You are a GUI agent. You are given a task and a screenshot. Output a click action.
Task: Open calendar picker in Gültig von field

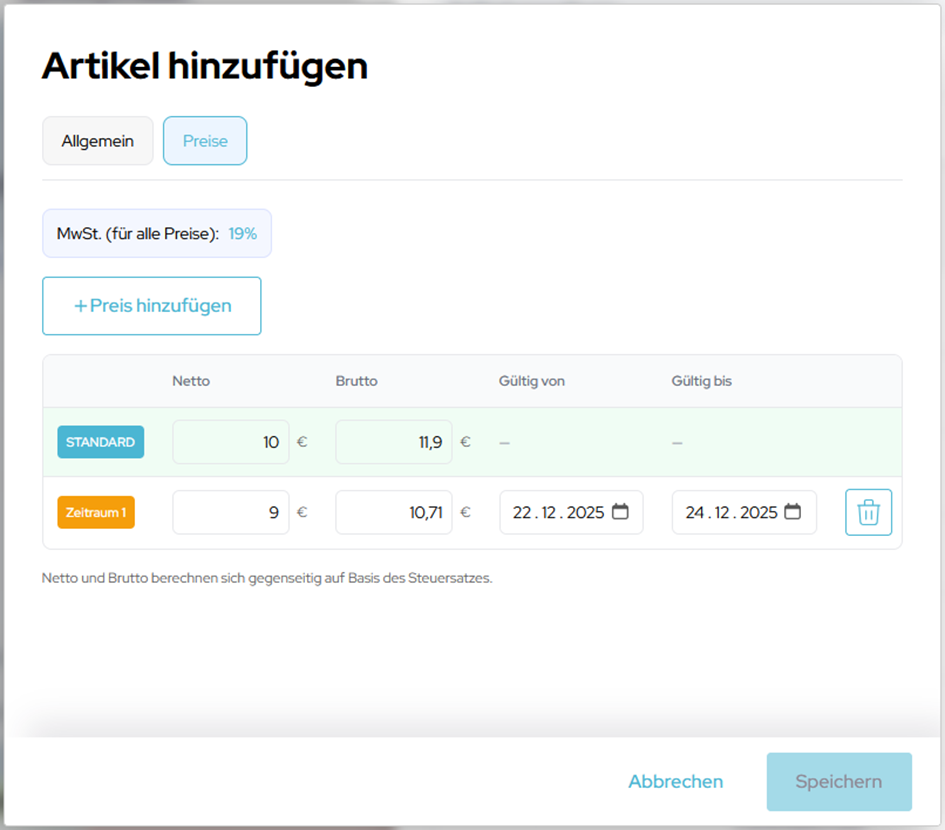coord(620,512)
